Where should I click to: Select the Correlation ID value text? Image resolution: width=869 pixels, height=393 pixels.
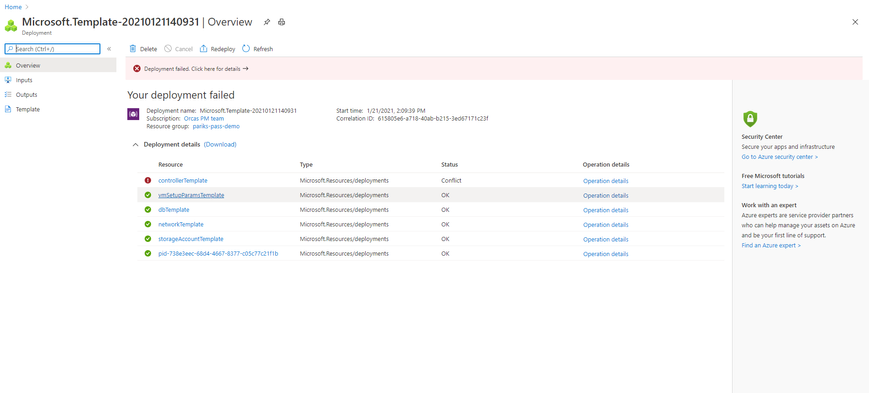coord(433,119)
